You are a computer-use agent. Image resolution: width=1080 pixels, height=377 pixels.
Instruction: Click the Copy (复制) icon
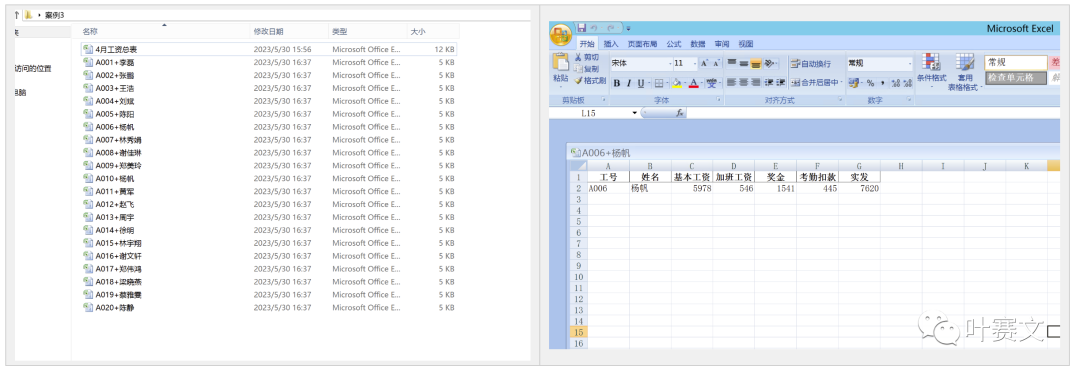pyautogui.click(x=578, y=68)
